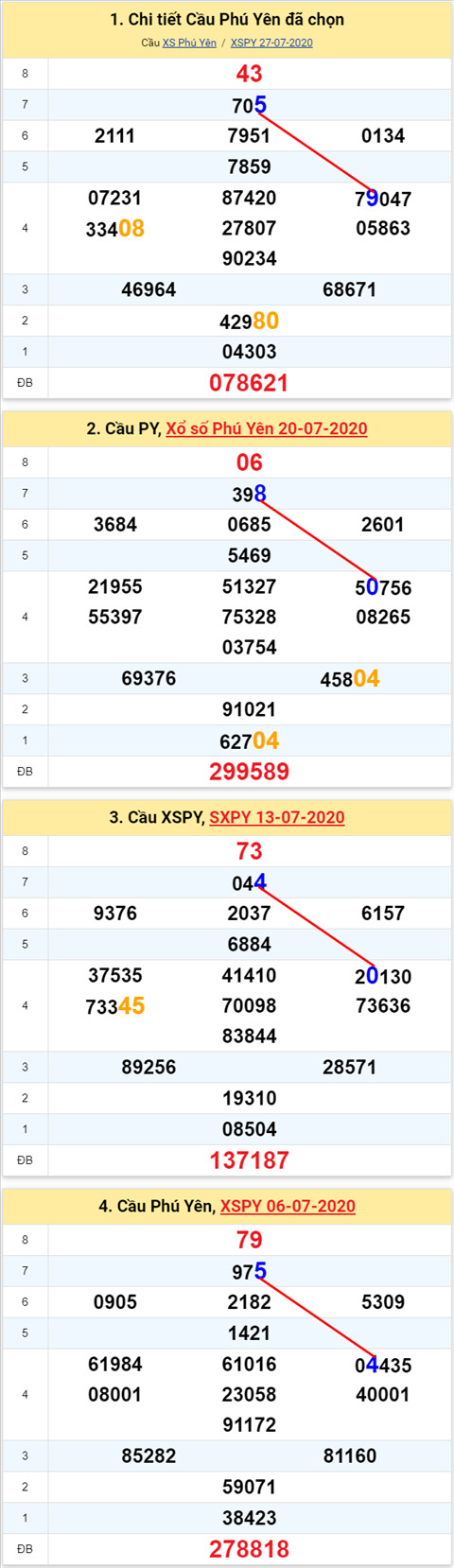
Task: Click prize eight value 06
Action: click(x=249, y=462)
